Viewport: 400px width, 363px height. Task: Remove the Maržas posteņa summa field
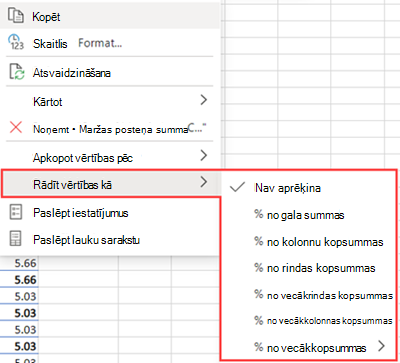tap(110, 128)
